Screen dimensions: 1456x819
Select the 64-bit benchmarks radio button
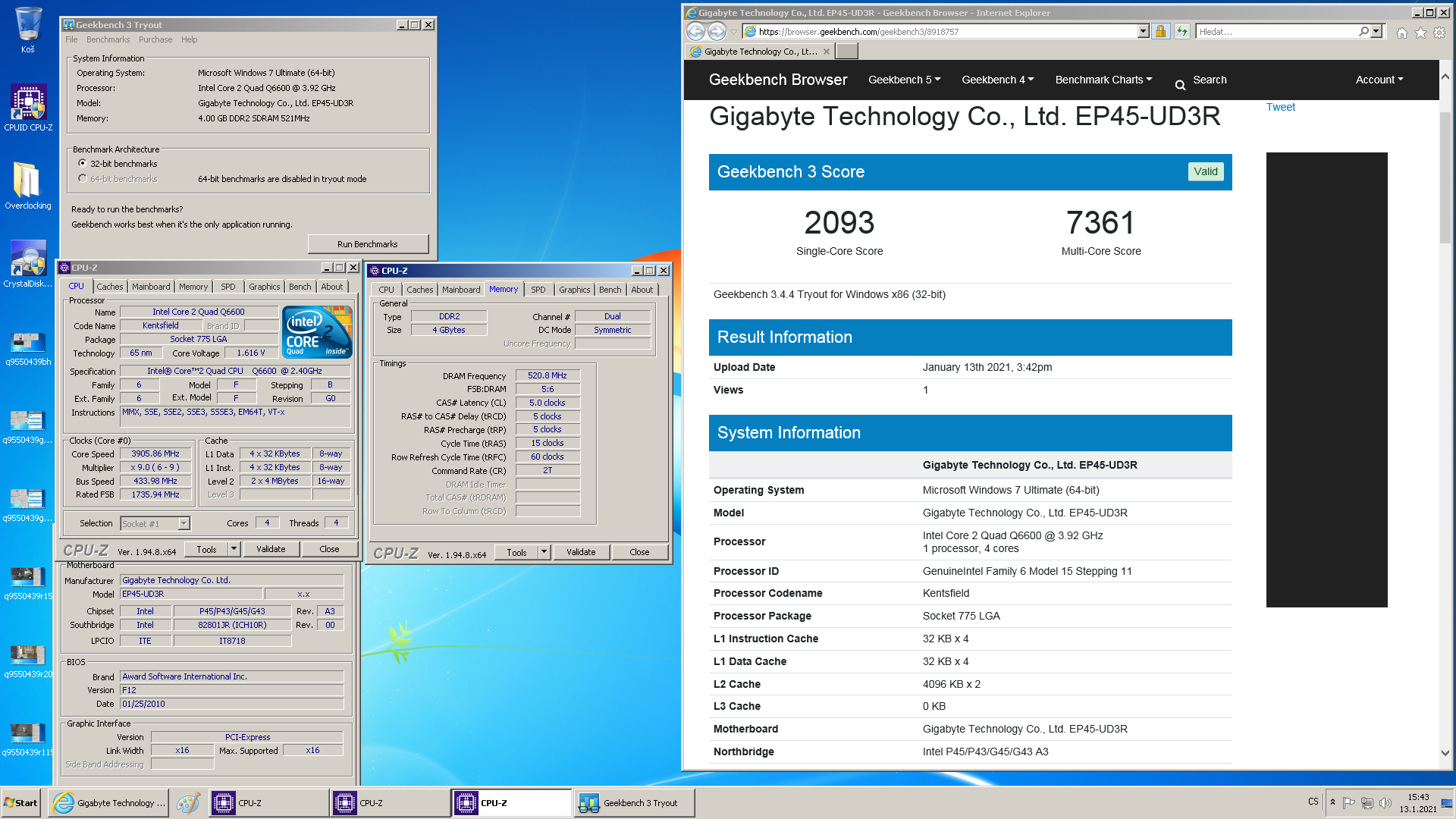[83, 178]
